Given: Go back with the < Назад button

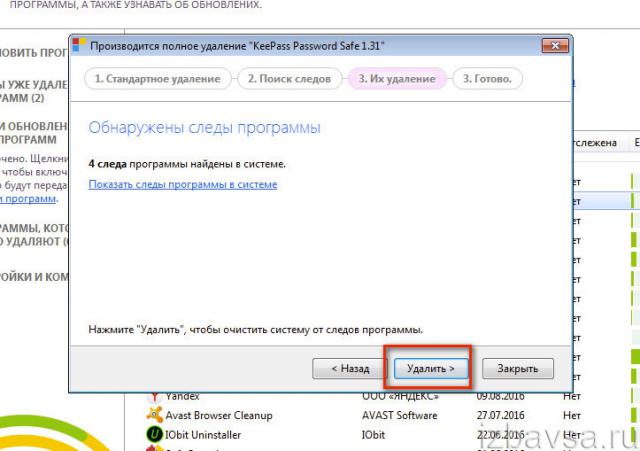Looking at the screenshot, I should pyautogui.click(x=350, y=368).
